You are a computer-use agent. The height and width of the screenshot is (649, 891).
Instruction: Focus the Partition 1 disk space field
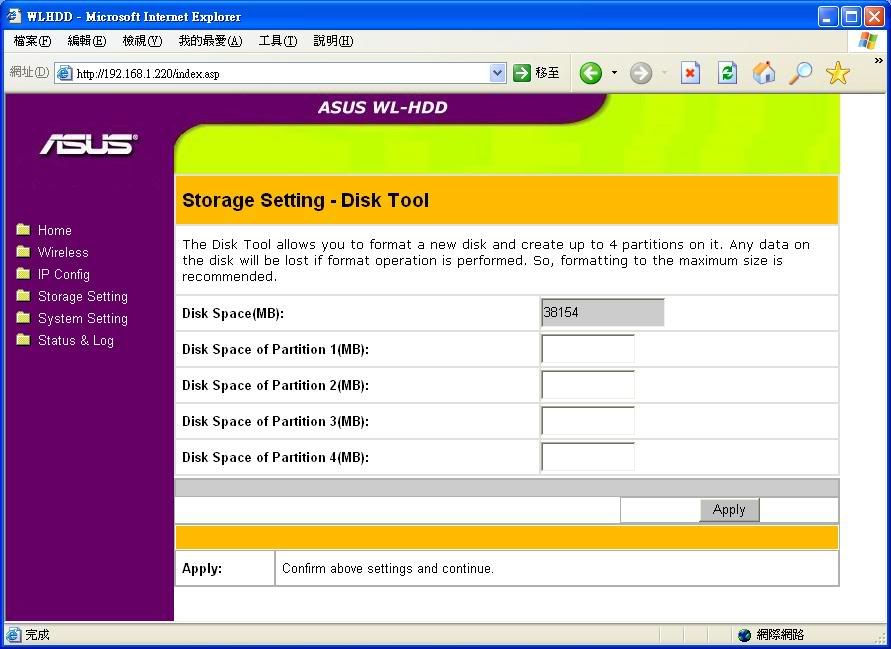click(x=588, y=348)
